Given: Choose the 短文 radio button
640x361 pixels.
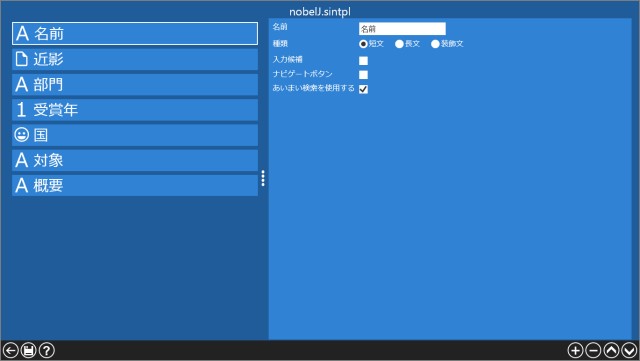Looking at the screenshot, I should 363,44.
